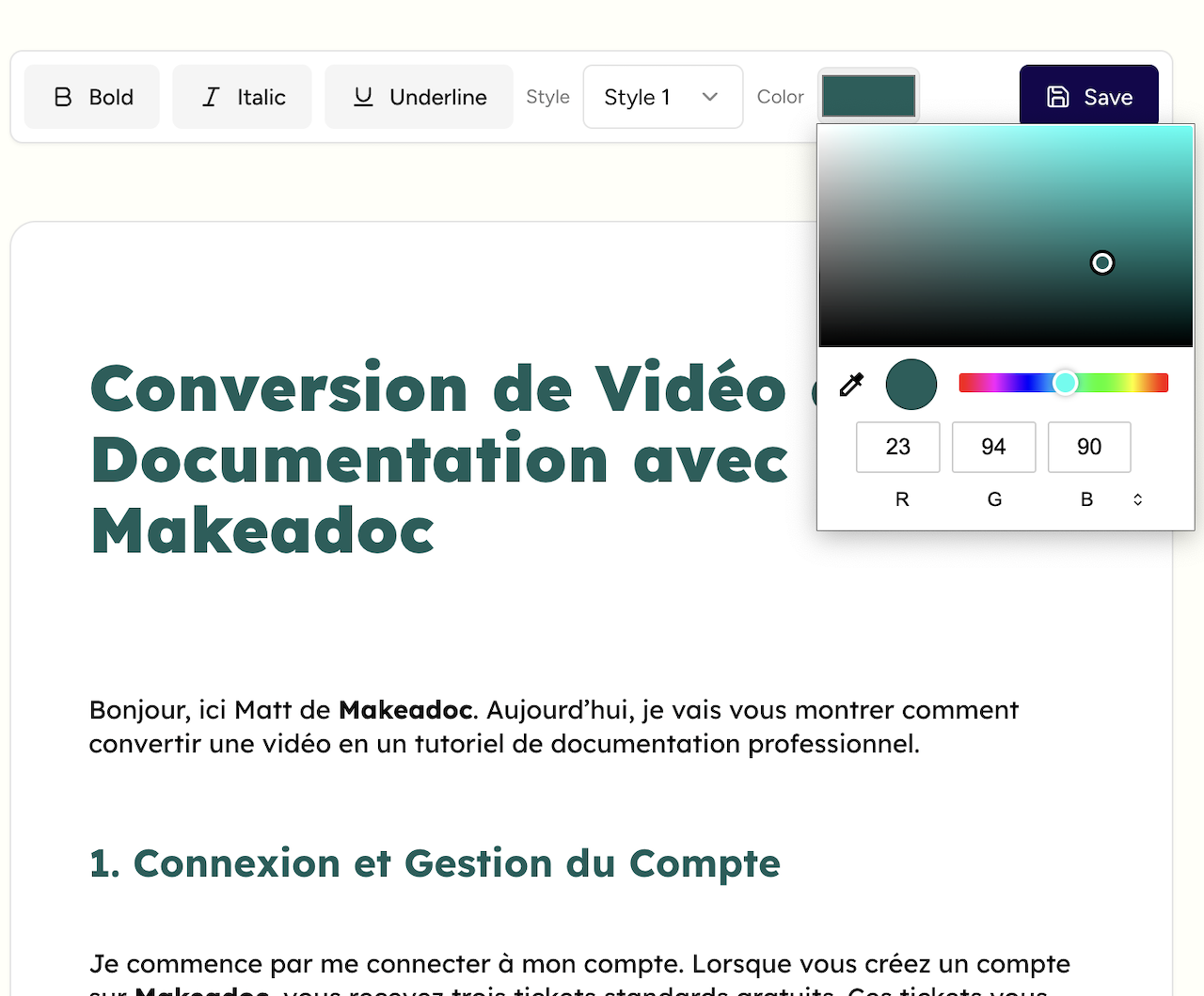Click the Italic "I" icon

click(x=209, y=96)
